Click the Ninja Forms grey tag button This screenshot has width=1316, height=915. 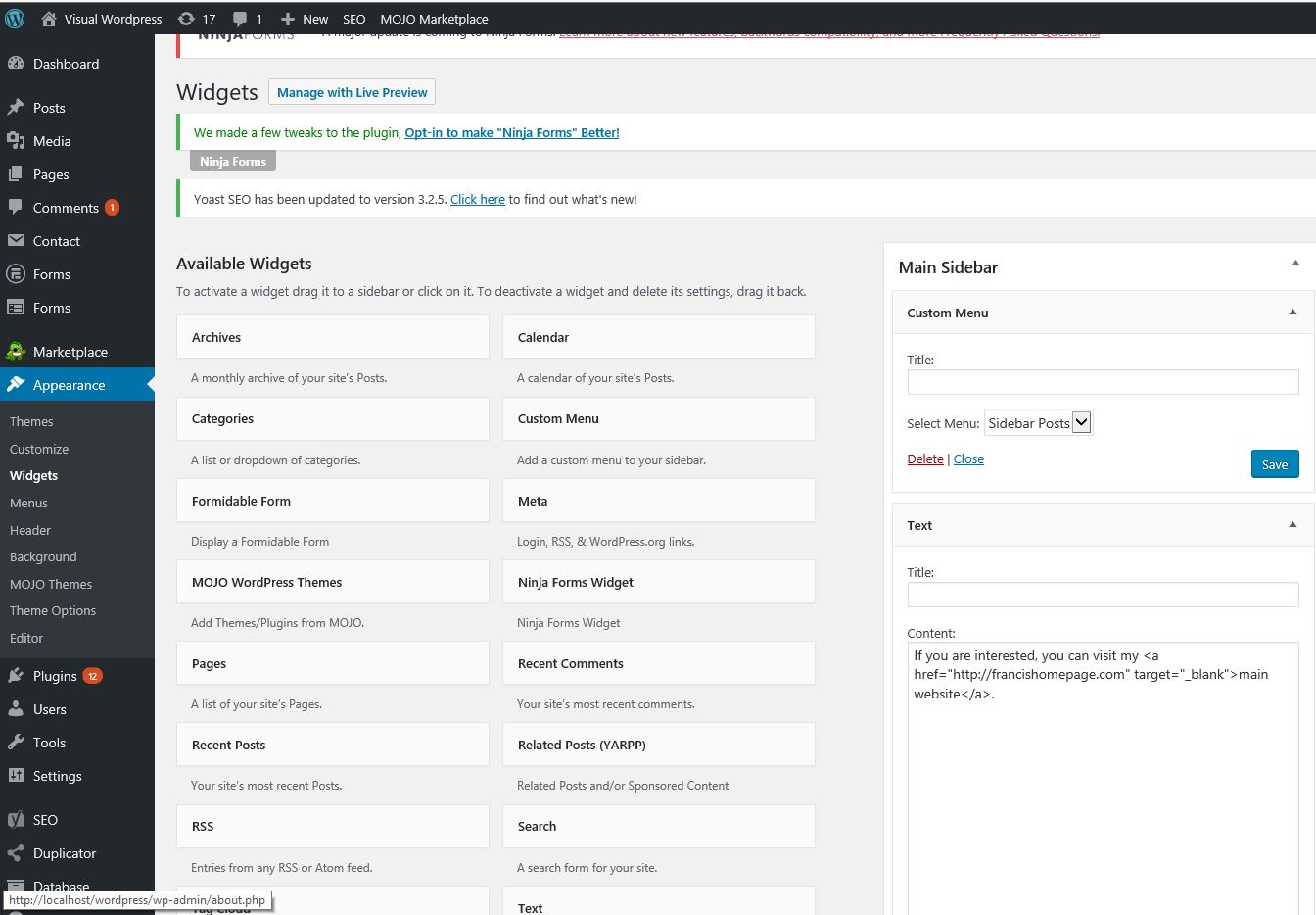click(233, 161)
